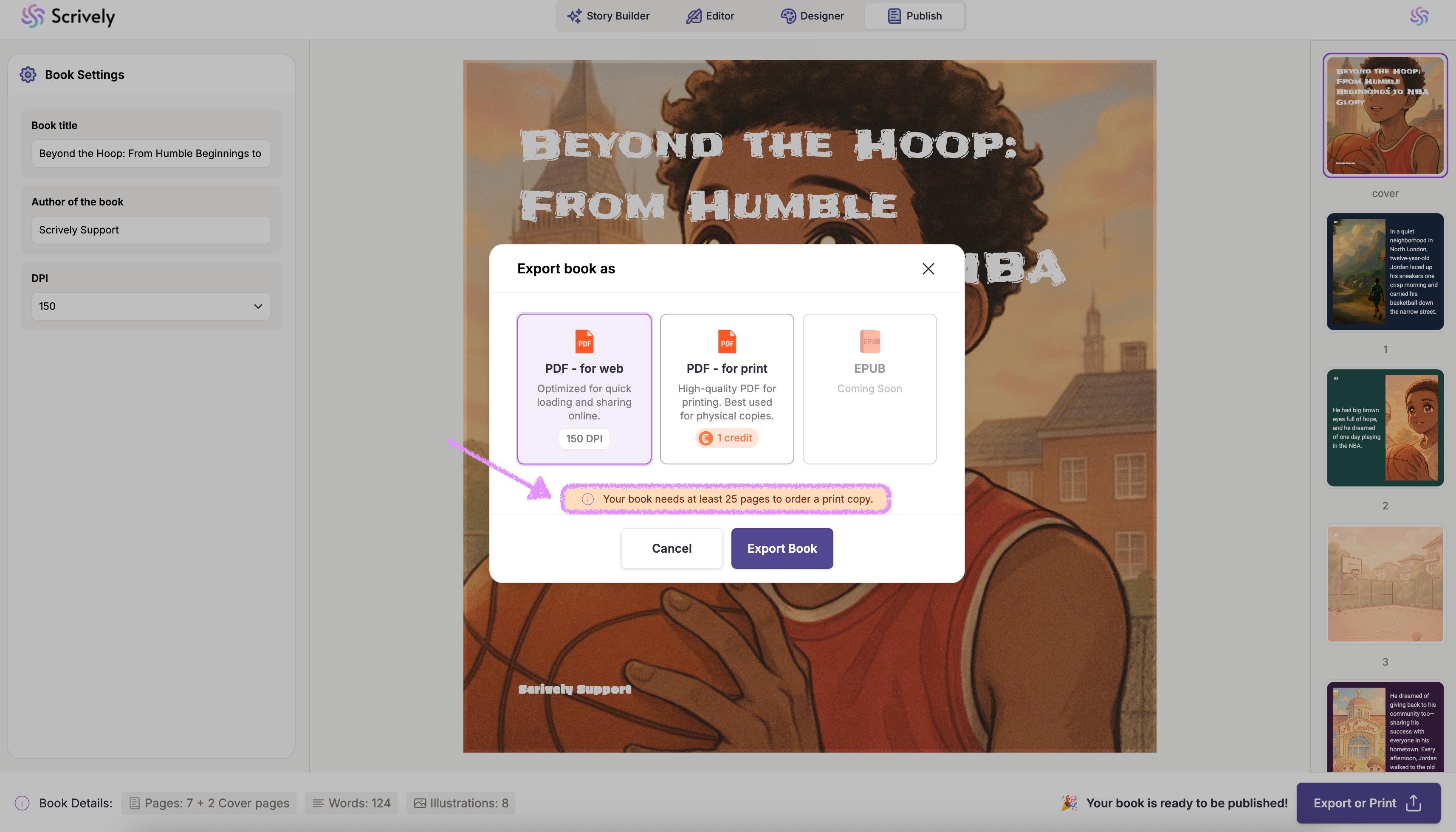
Task: Click the Book Details info icon
Action: coord(22,803)
